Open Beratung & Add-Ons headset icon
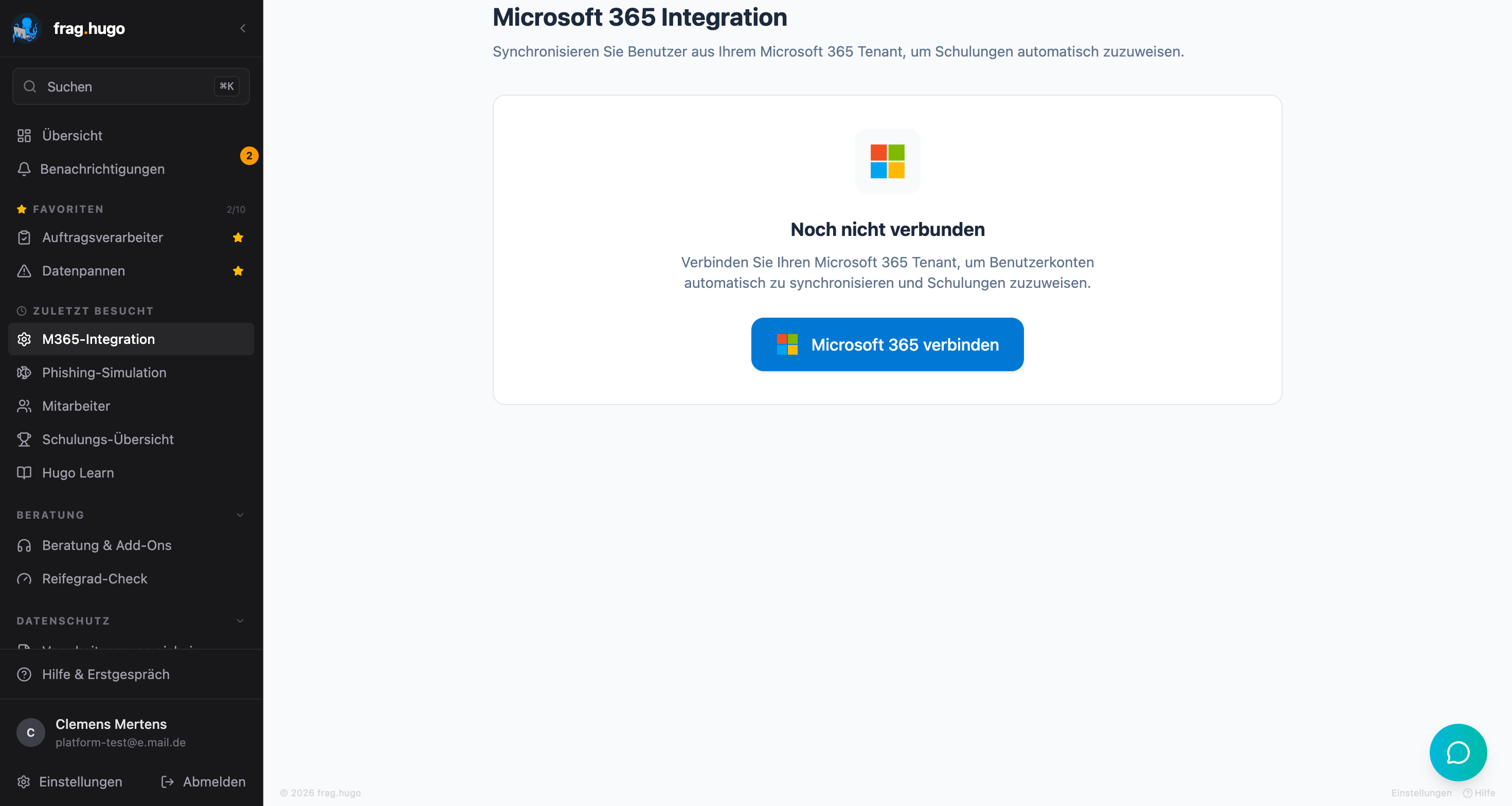Viewport: 1512px width, 806px height. [24, 545]
